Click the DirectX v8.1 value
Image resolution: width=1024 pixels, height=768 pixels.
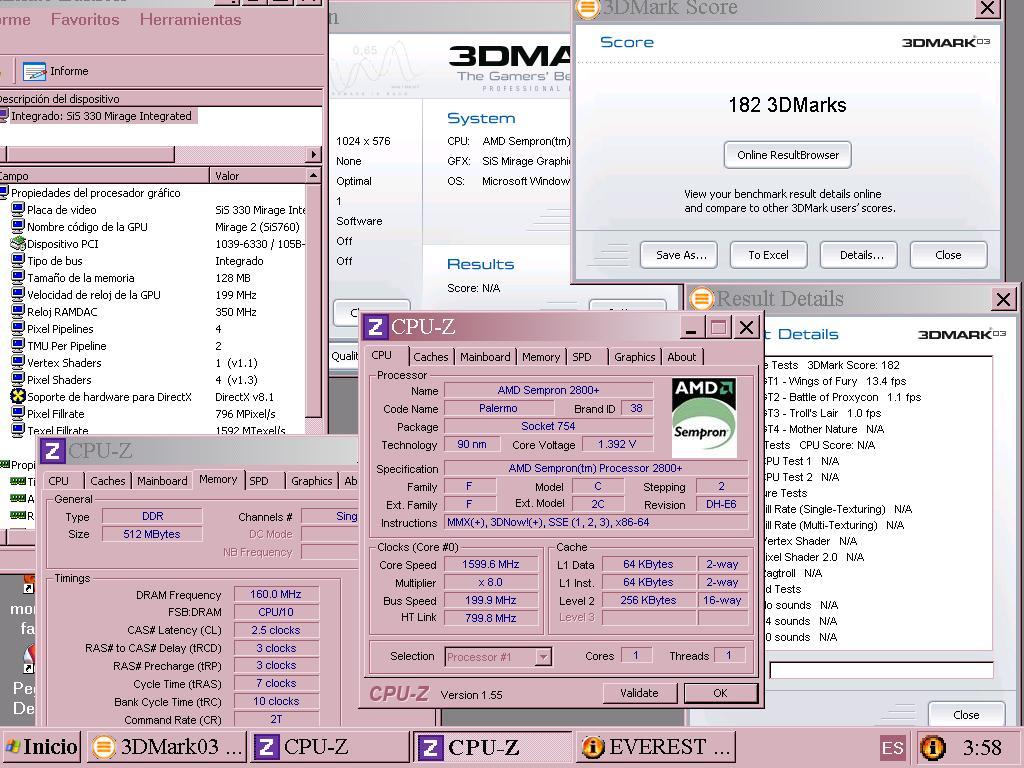point(244,396)
